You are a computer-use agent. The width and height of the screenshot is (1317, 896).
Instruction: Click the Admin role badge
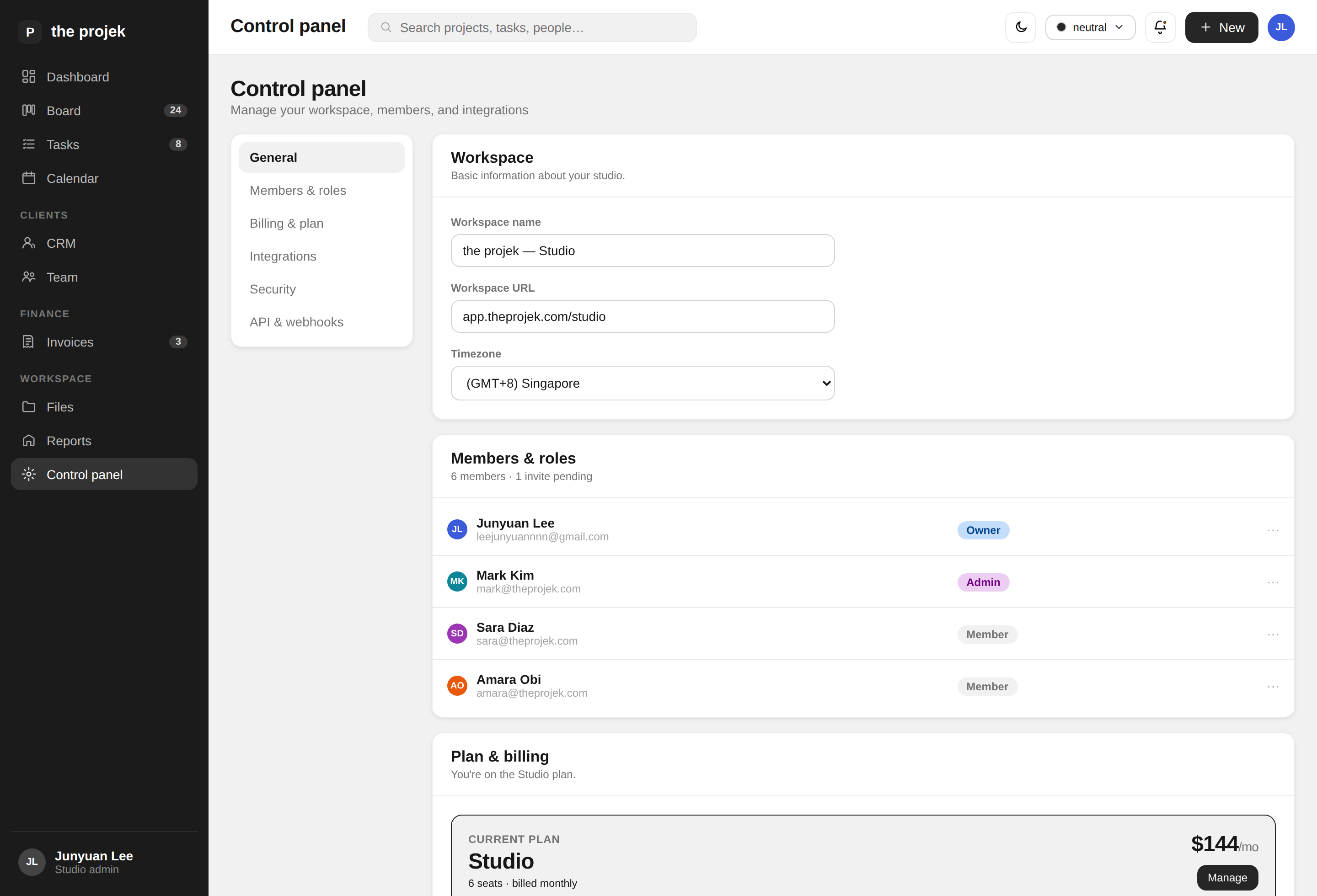click(983, 582)
